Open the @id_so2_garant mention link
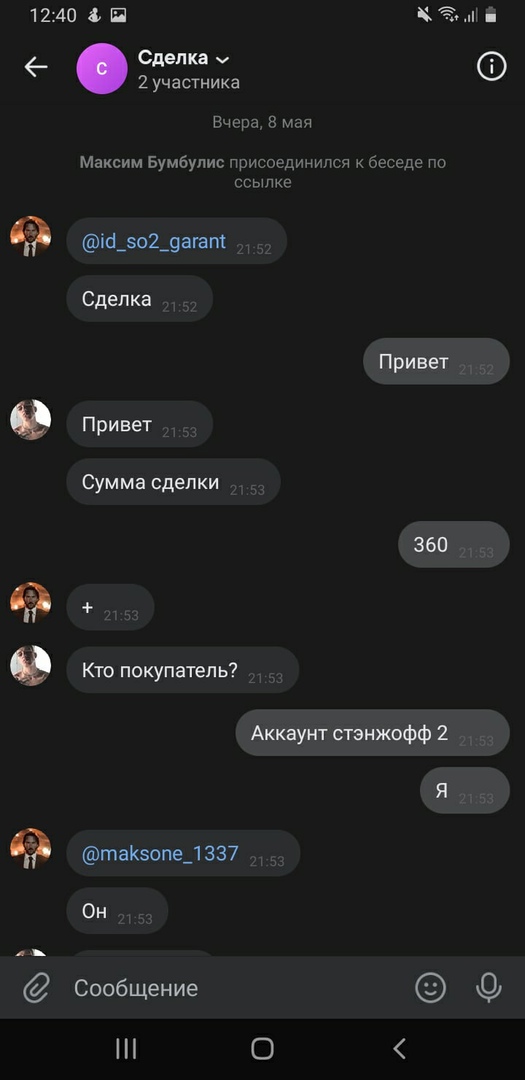The height and width of the screenshot is (1080, 525). [x=154, y=242]
